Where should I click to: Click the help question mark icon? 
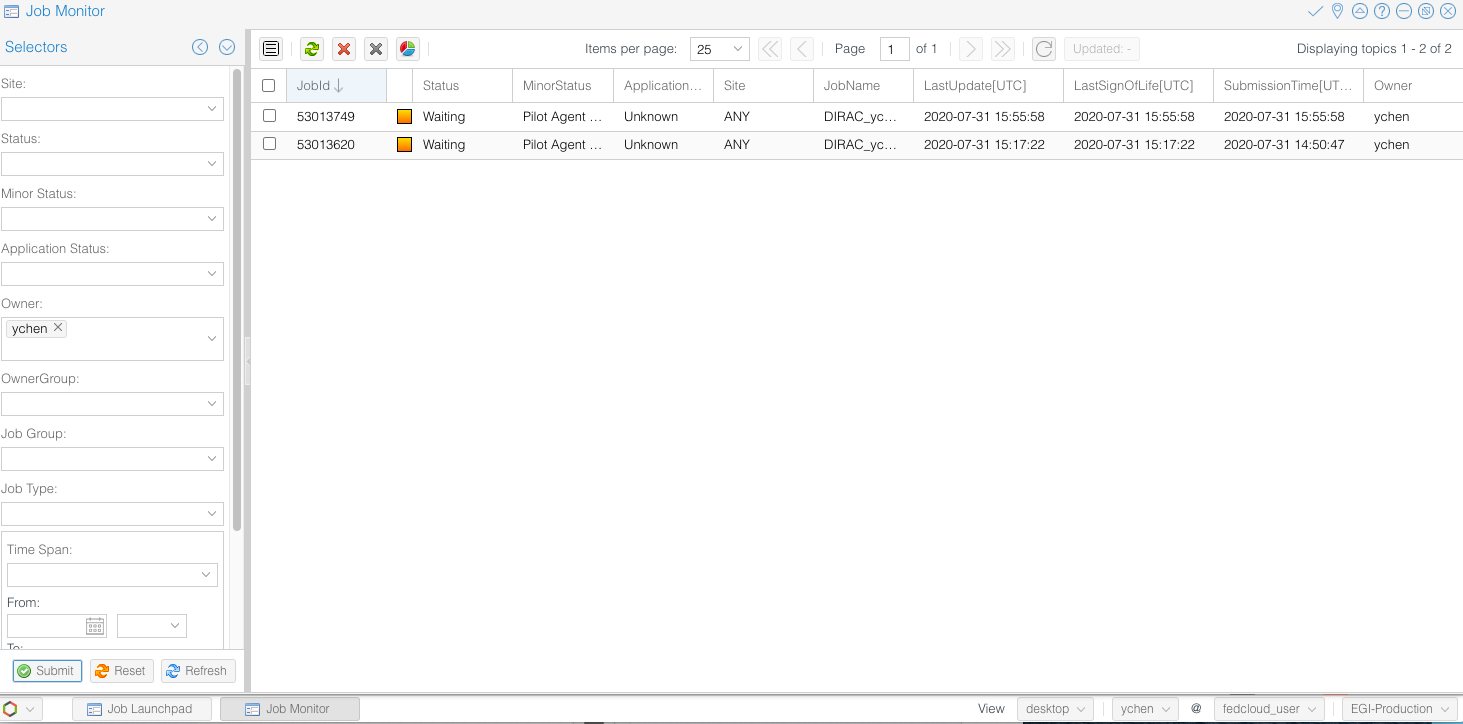(x=1382, y=12)
